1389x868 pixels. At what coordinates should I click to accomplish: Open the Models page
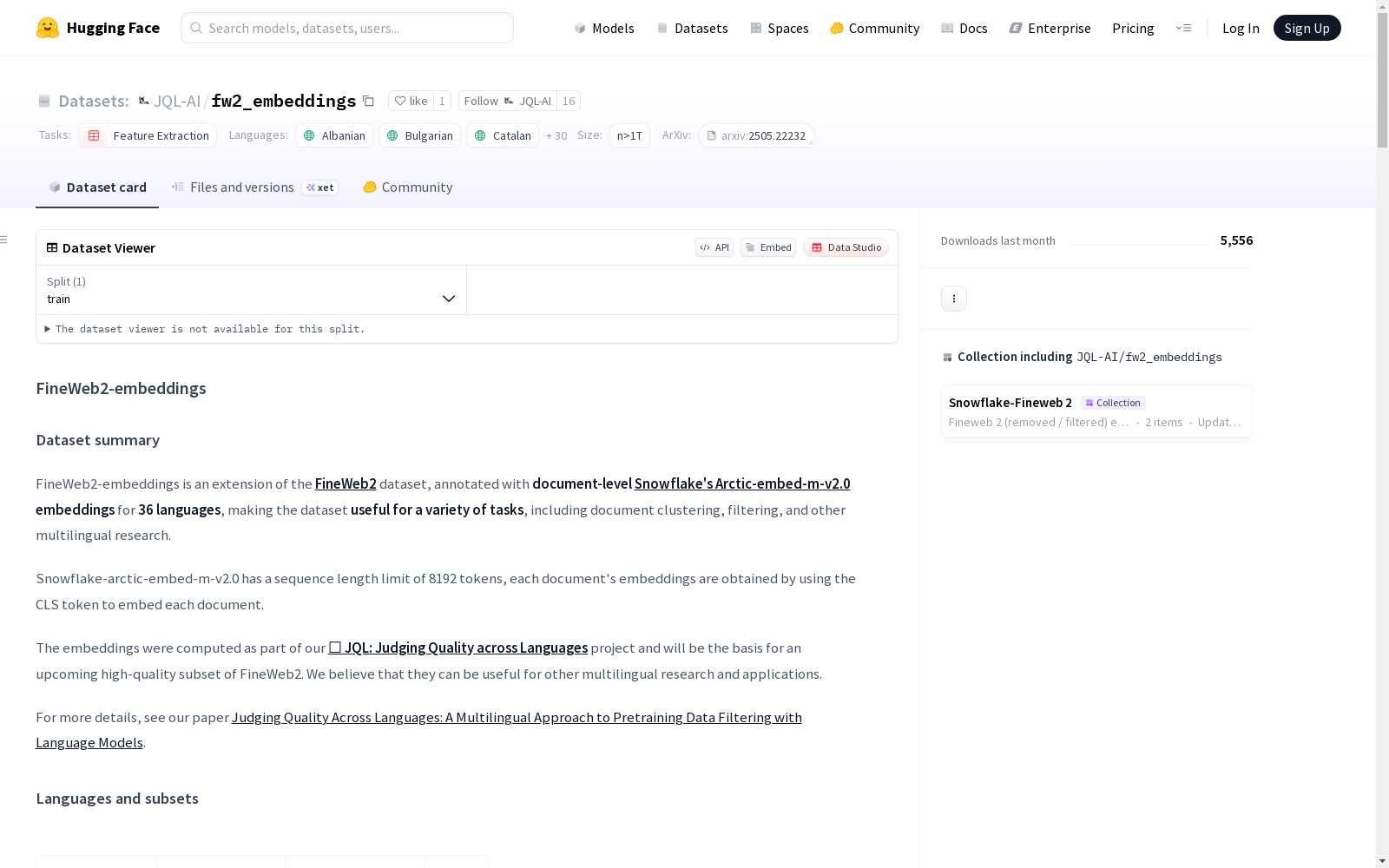pyautogui.click(x=604, y=28)
